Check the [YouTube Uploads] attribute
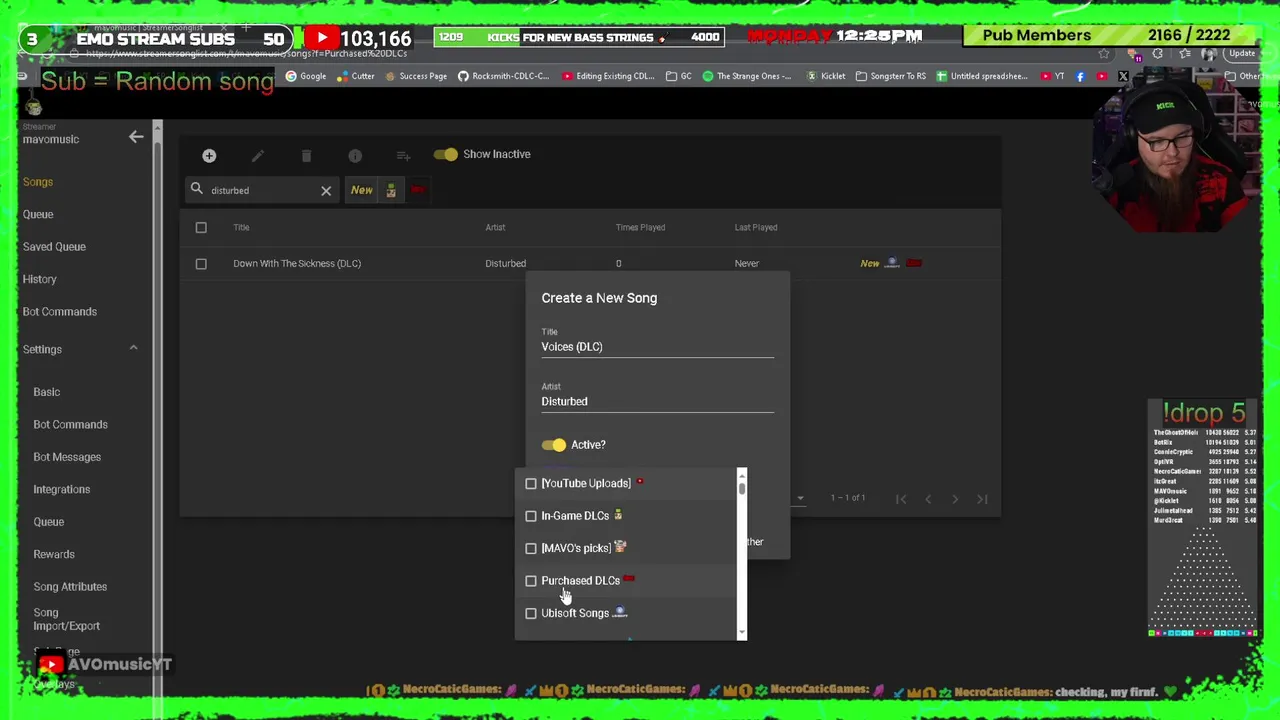This screenshot has height=720, width=1280. pos(531,483)
